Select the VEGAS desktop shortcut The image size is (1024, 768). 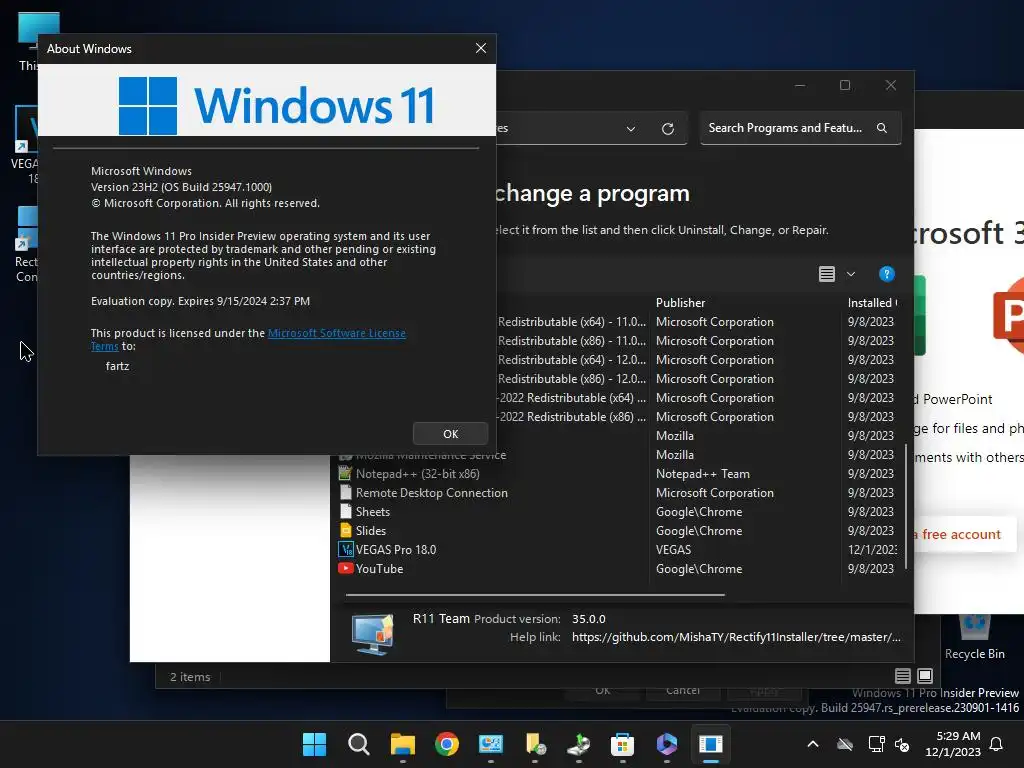25,146
